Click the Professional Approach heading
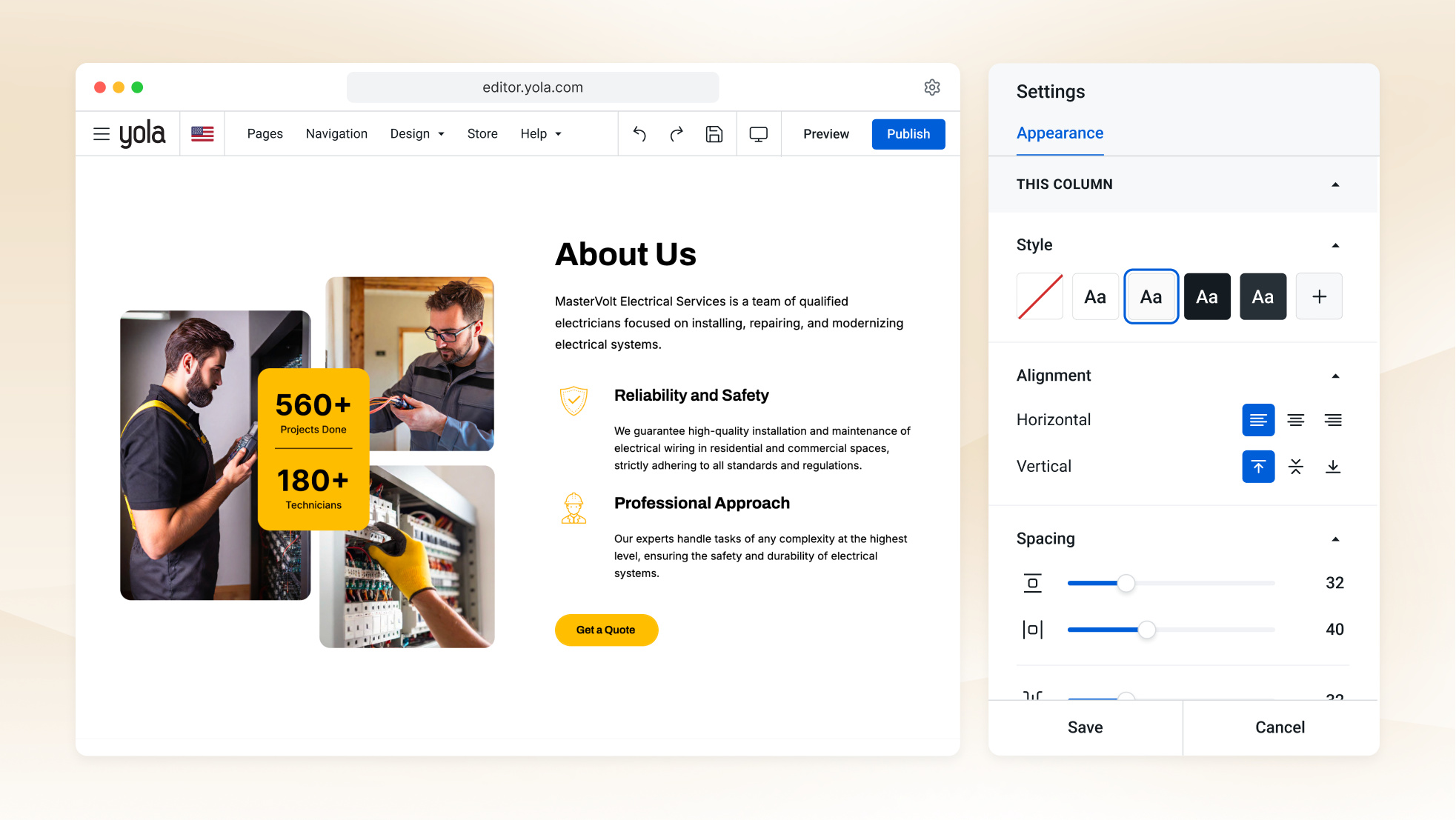Image resolution: width=1456 pixels, height=820 pixels. tap(702, 504)
